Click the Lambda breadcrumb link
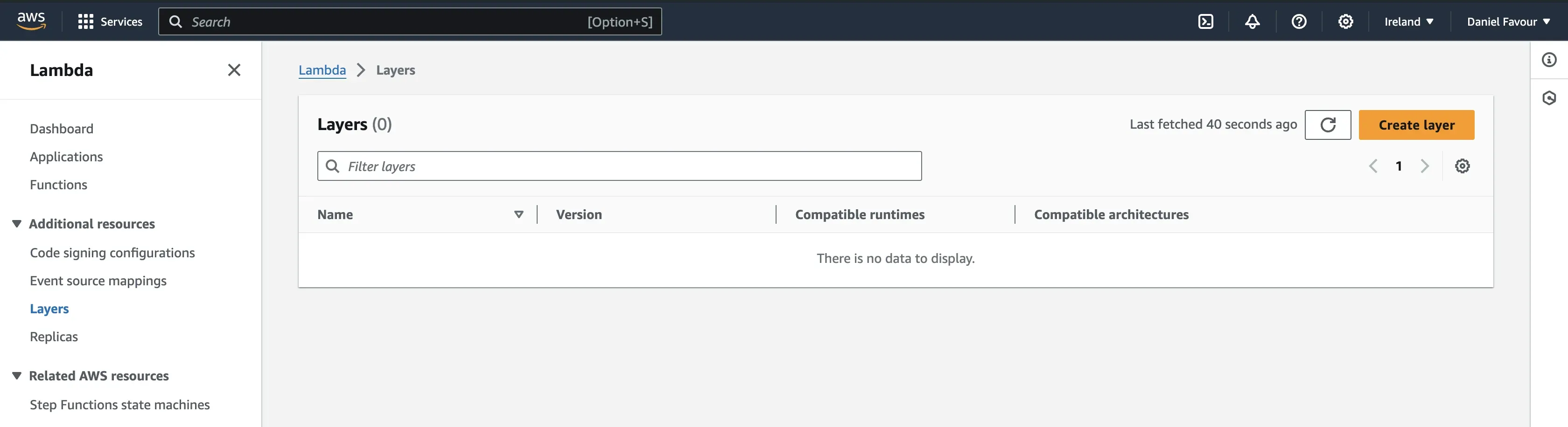 click(x=322, y=70)
